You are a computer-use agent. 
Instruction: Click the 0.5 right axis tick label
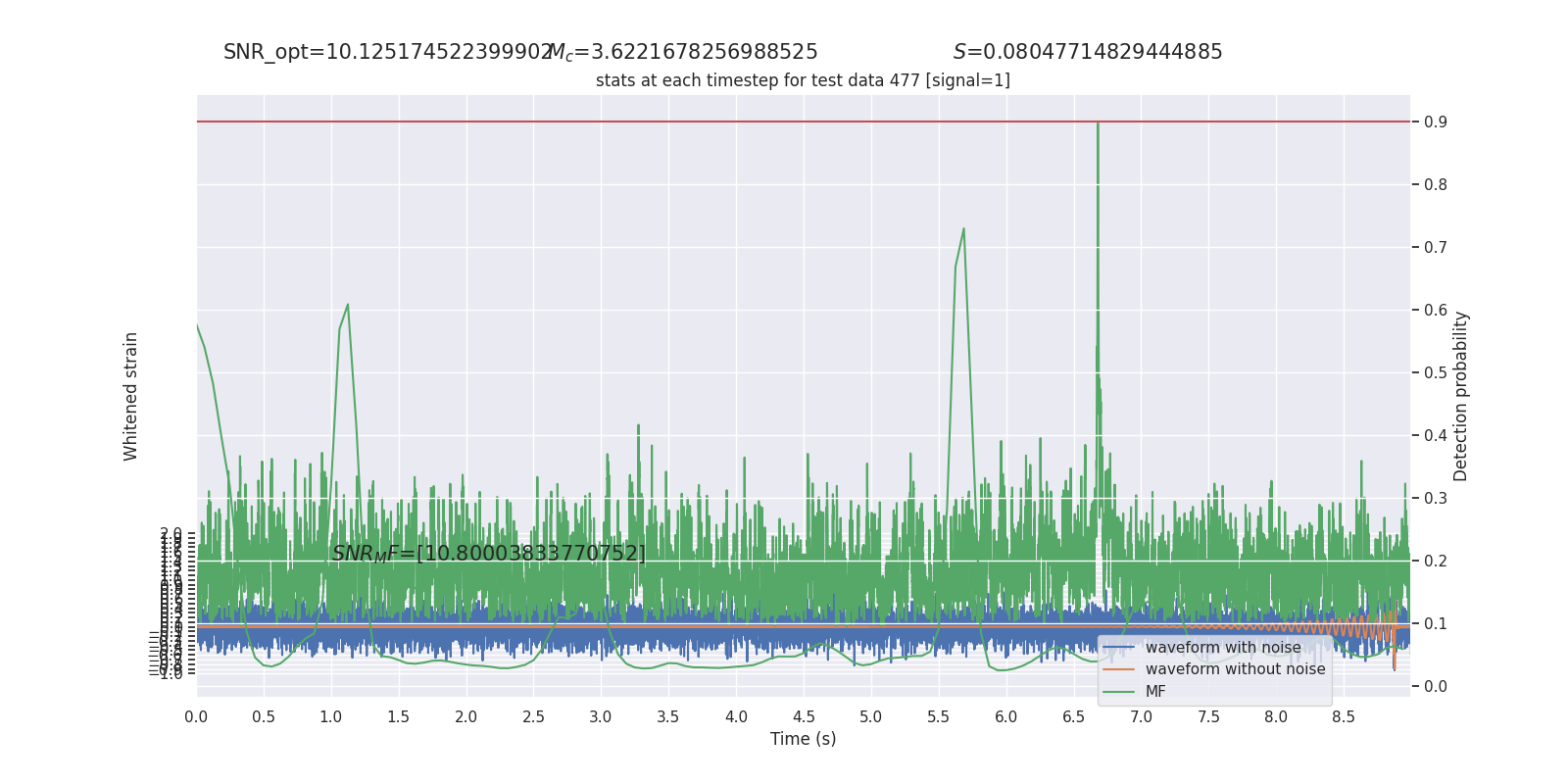pos(1436,372)
